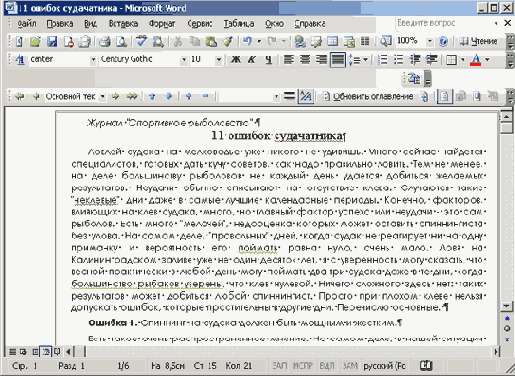
Task: Move the outline item up with blue up arrow
Action: point(152,97)
